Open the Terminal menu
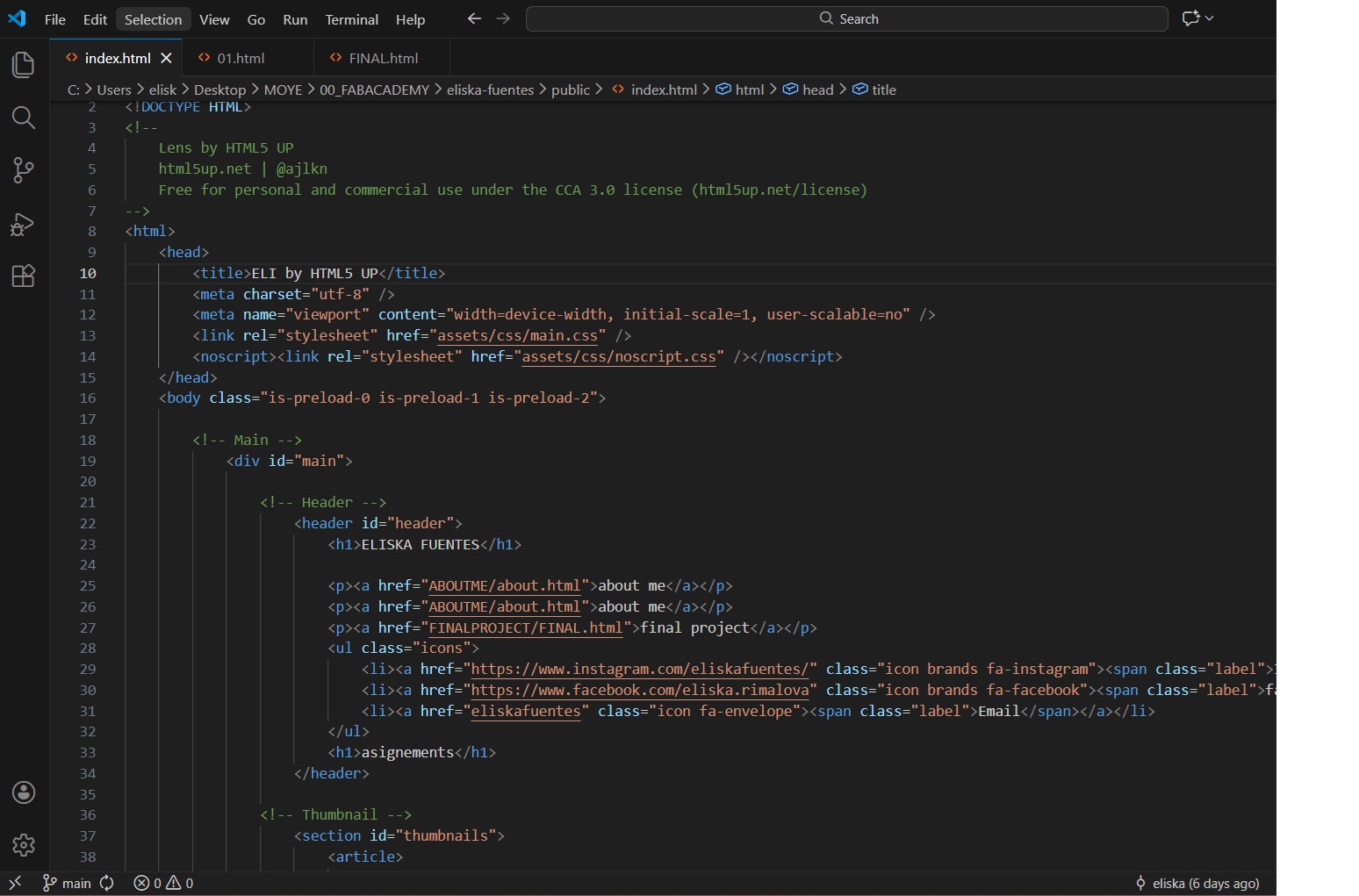 (351, 19)
